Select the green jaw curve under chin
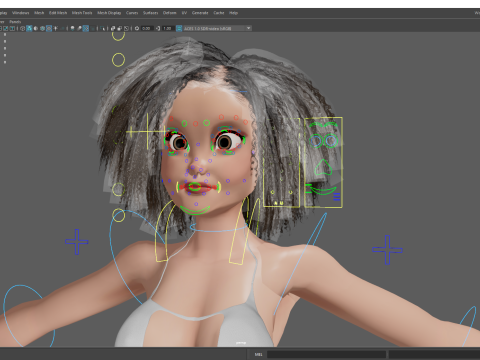 click(x=195, y=210)
